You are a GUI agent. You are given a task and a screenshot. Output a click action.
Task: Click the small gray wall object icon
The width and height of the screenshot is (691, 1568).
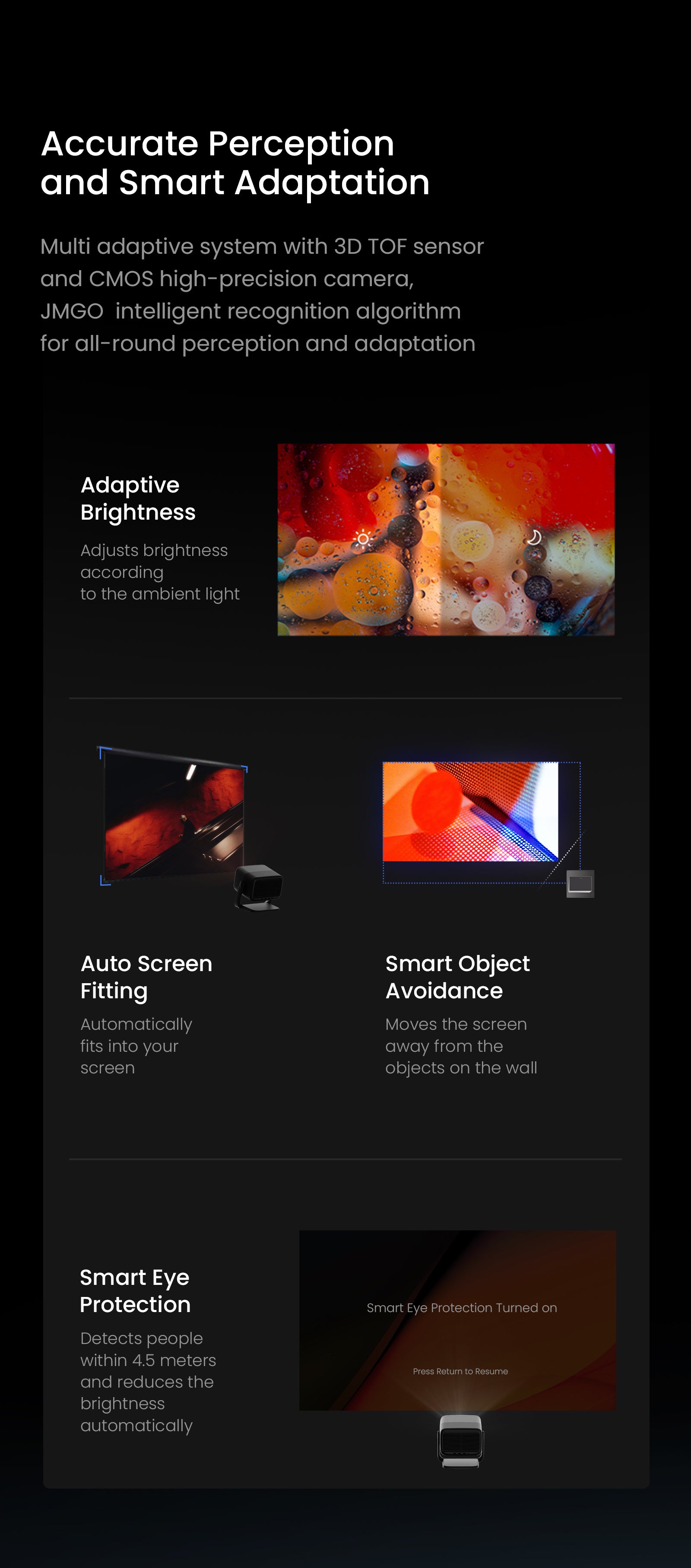[580, 883]
